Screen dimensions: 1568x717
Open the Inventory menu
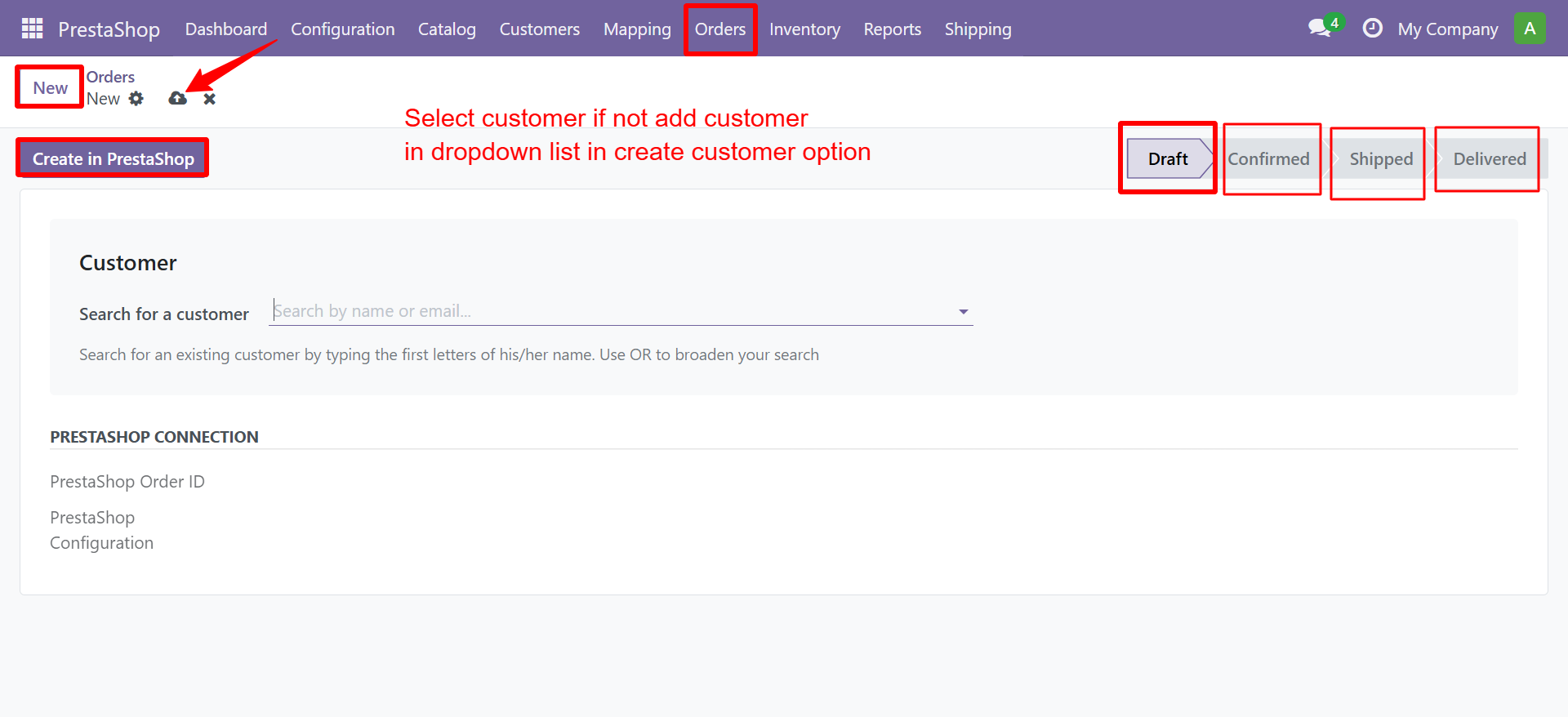(x=804, y=29)
